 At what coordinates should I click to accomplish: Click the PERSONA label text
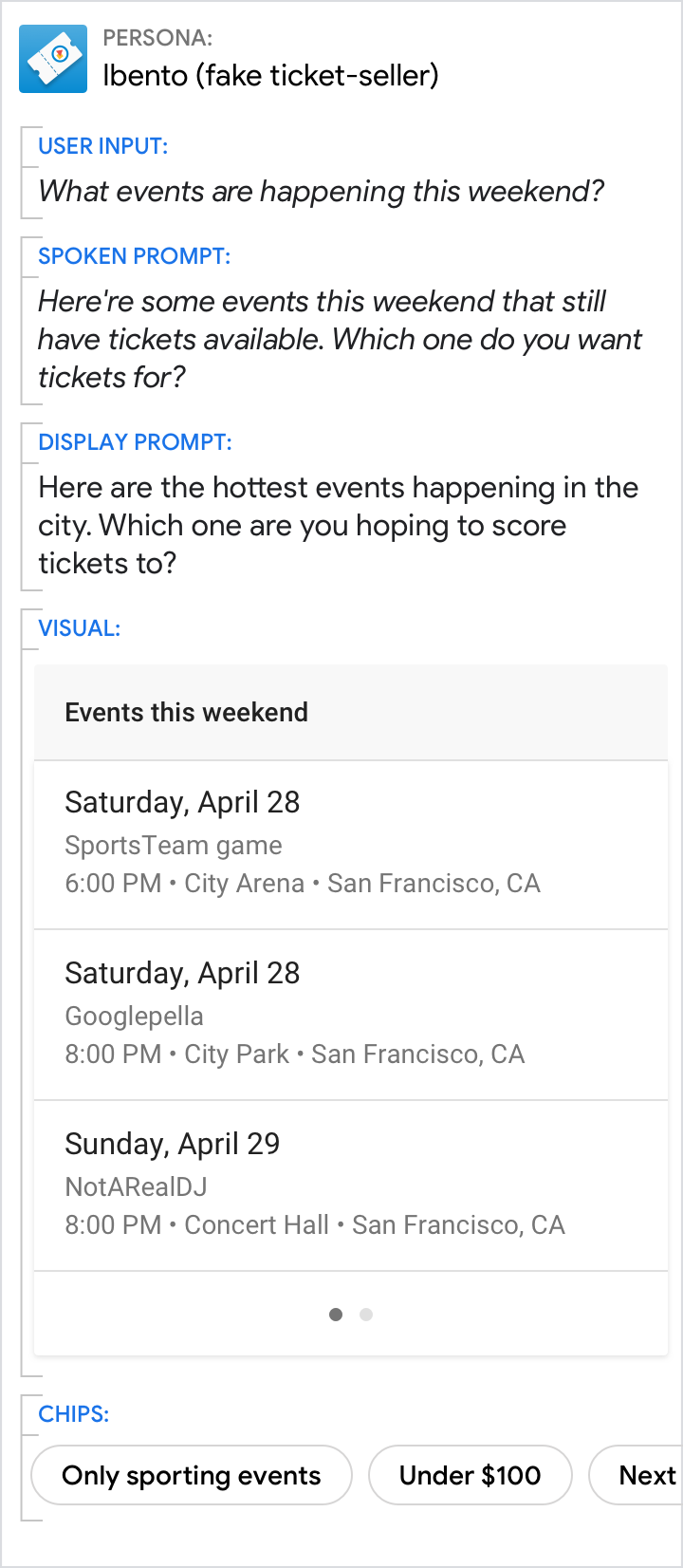click(x=157, y=38)
